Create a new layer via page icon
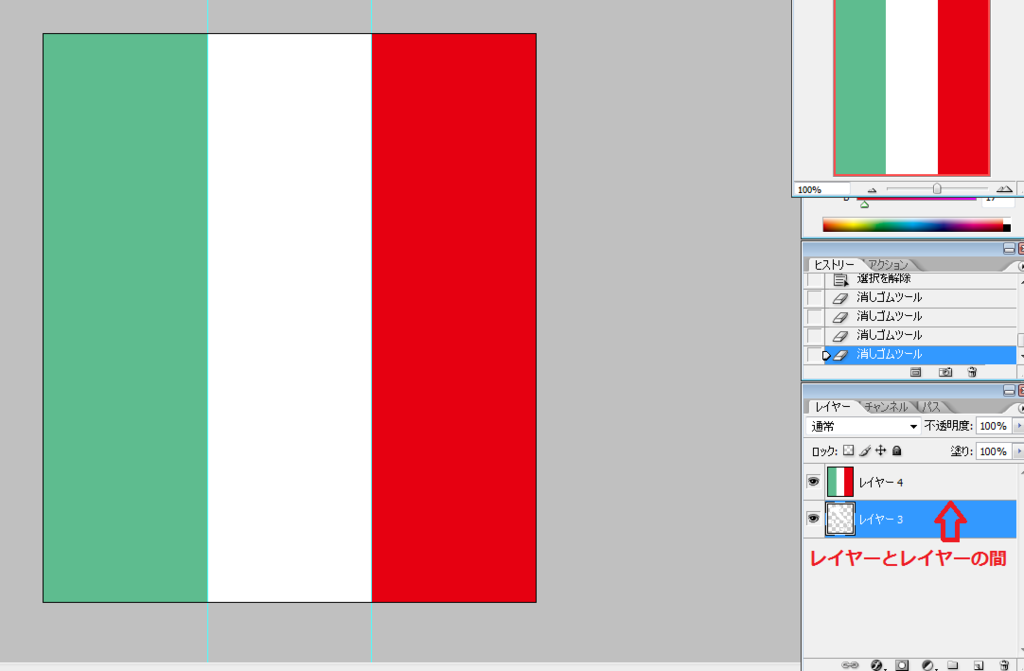This screenshot has width=1024, height=671. pyautogui.click(x=978, y=665)
